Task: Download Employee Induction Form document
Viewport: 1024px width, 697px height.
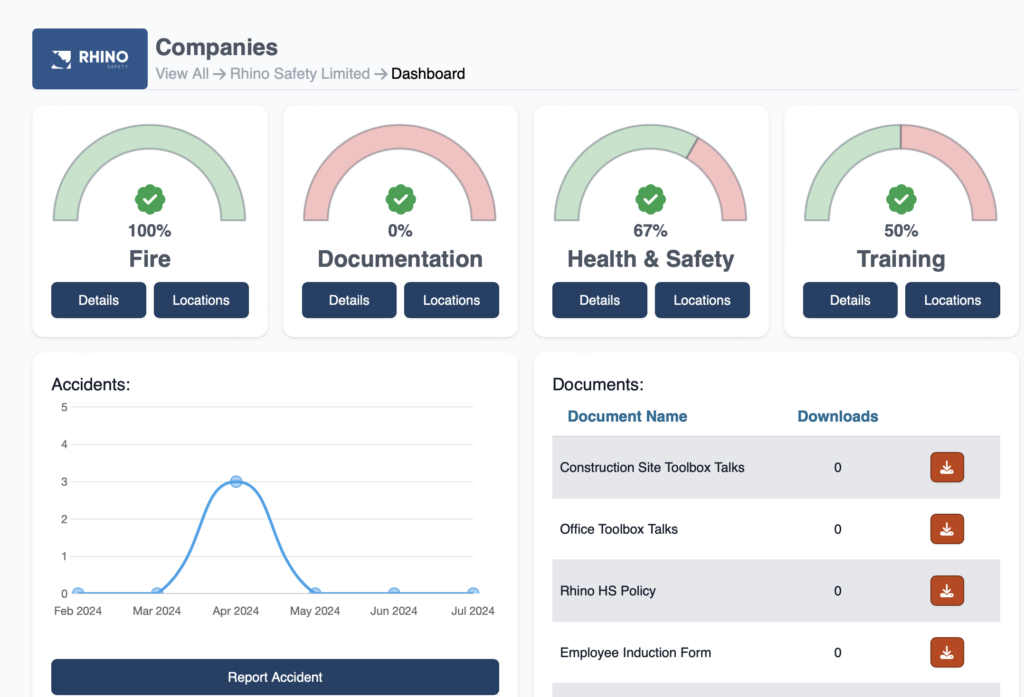Action: [x=946, y=653]
